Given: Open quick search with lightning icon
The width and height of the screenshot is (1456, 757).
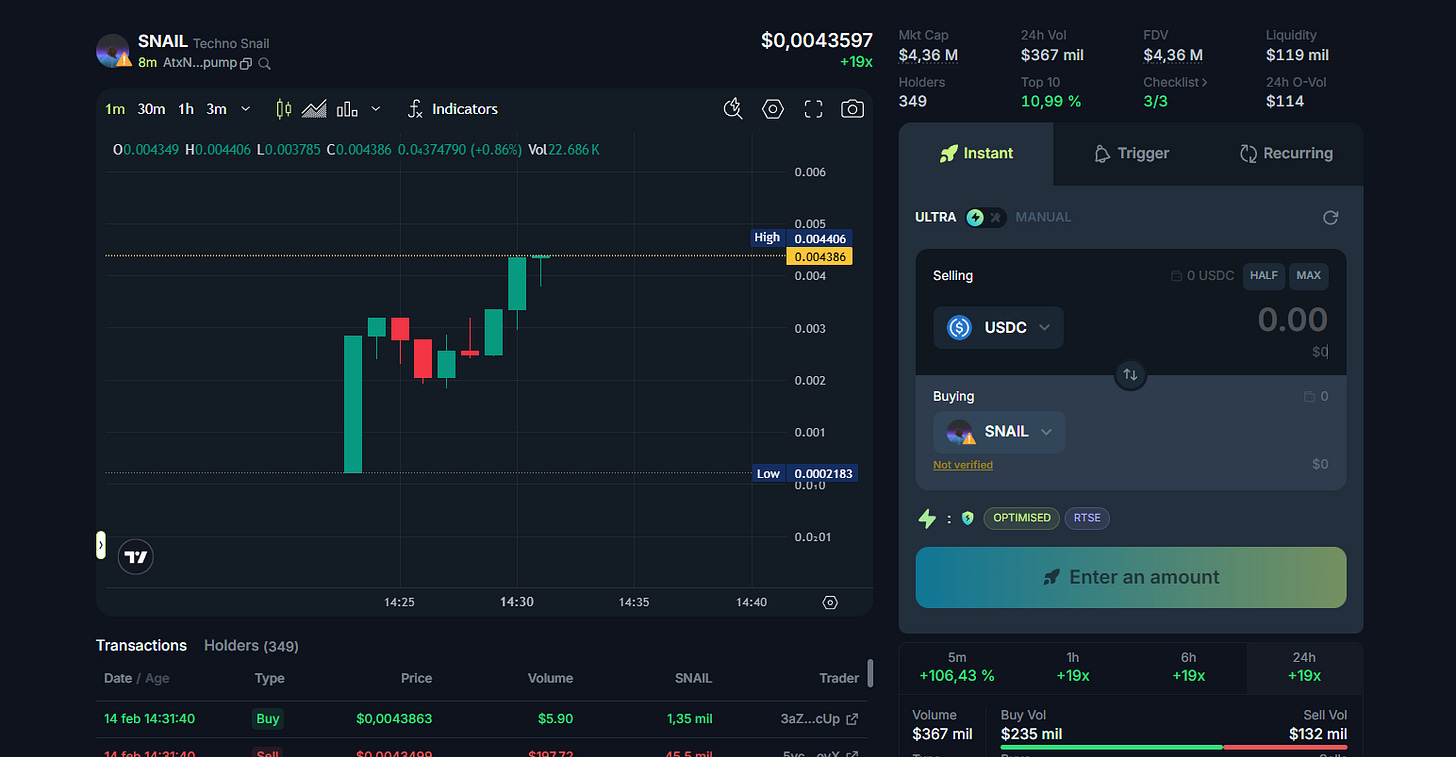Looking at the screenshot, I should tap(733, 109).
